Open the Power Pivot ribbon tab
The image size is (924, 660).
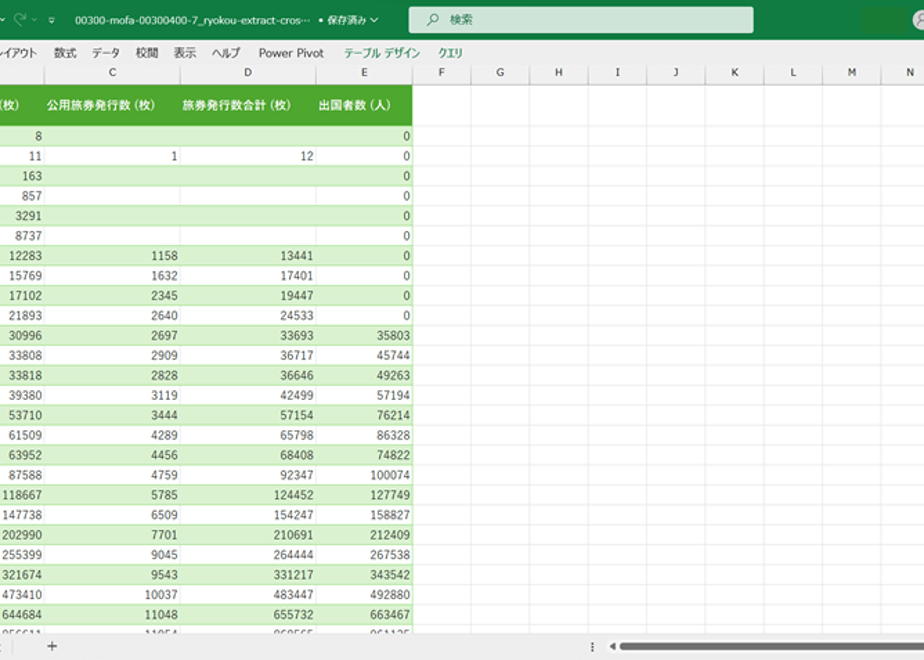[x=291, y=53]
